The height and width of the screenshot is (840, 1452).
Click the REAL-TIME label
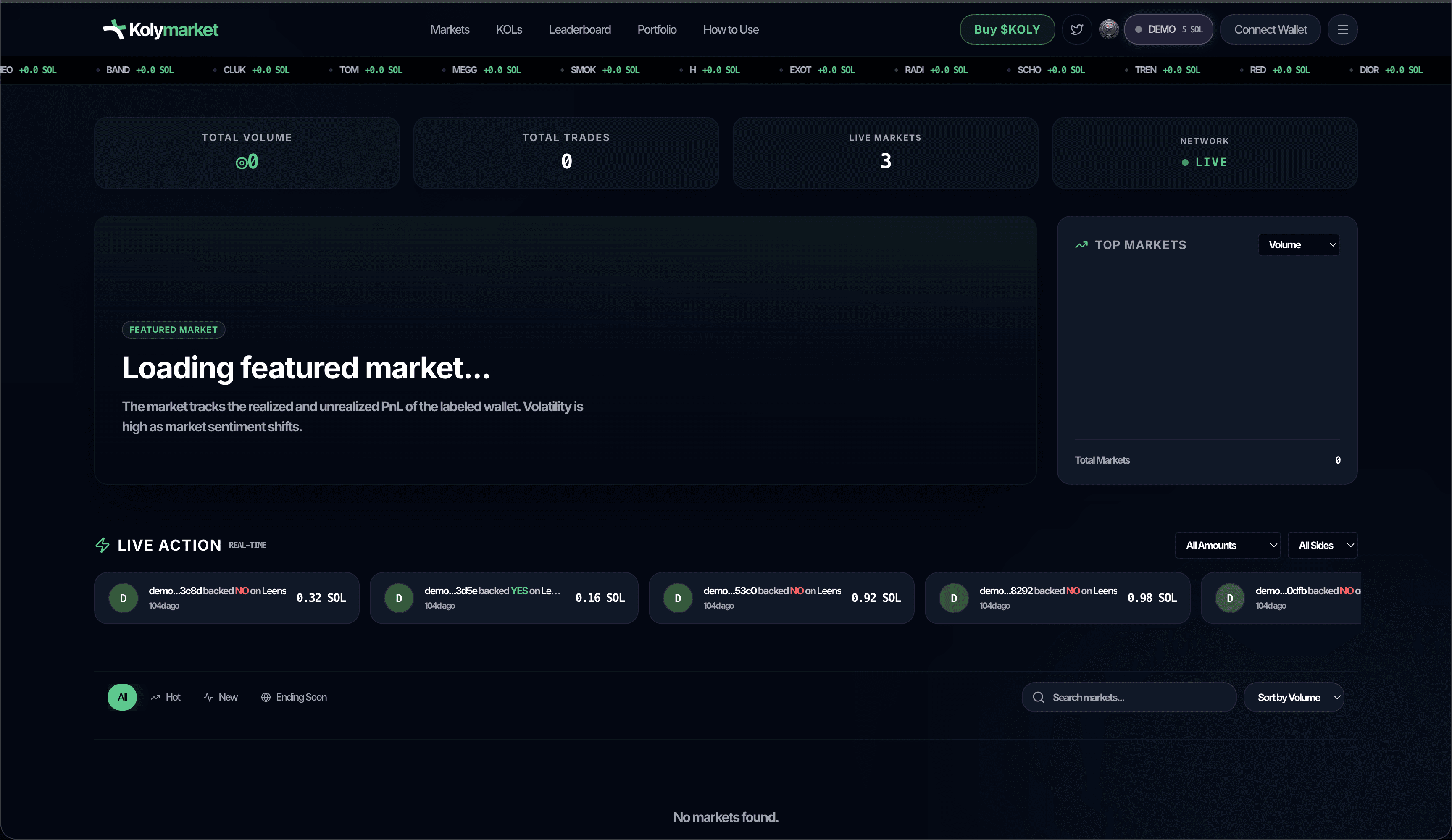(x=248, y=545)
